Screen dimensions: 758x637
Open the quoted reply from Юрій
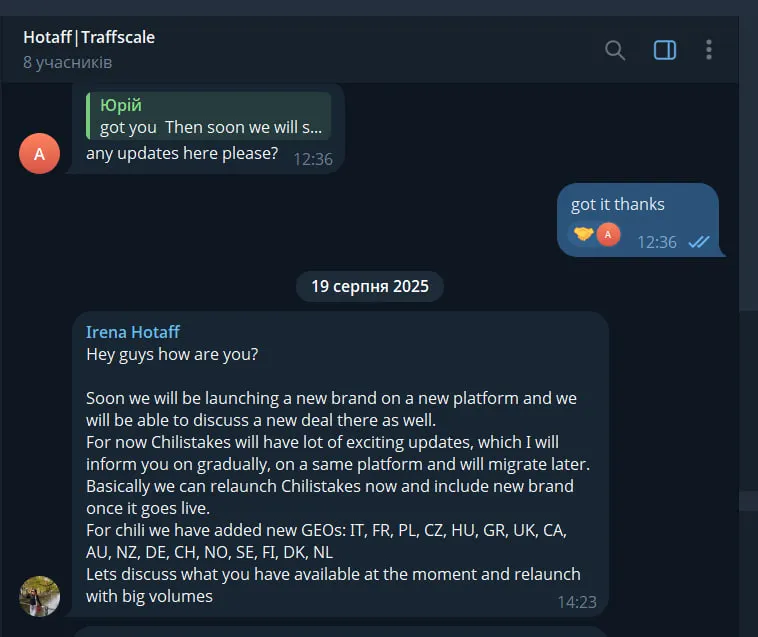(x=208, y=116)
